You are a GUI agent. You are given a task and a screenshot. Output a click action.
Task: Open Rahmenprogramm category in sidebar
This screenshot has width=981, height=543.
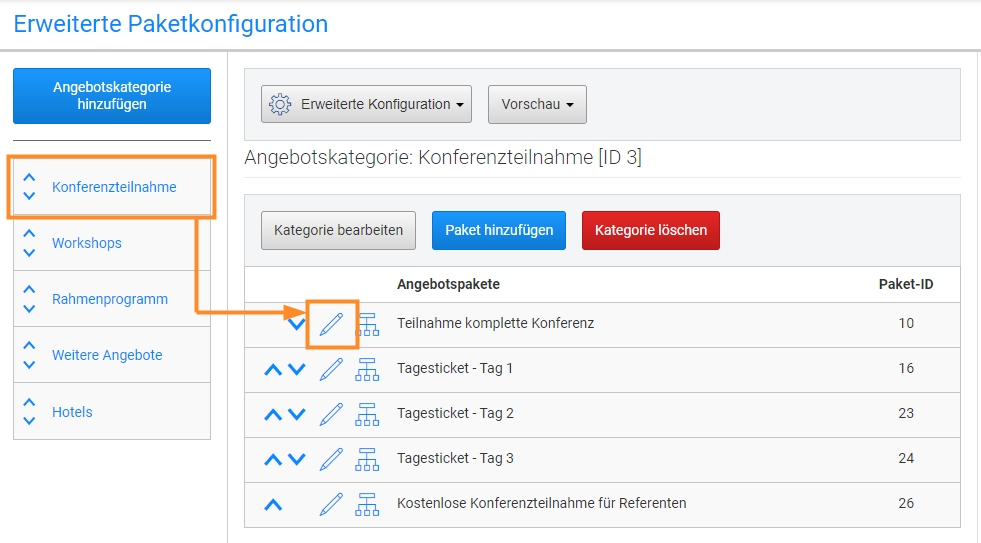coord(110,299)
